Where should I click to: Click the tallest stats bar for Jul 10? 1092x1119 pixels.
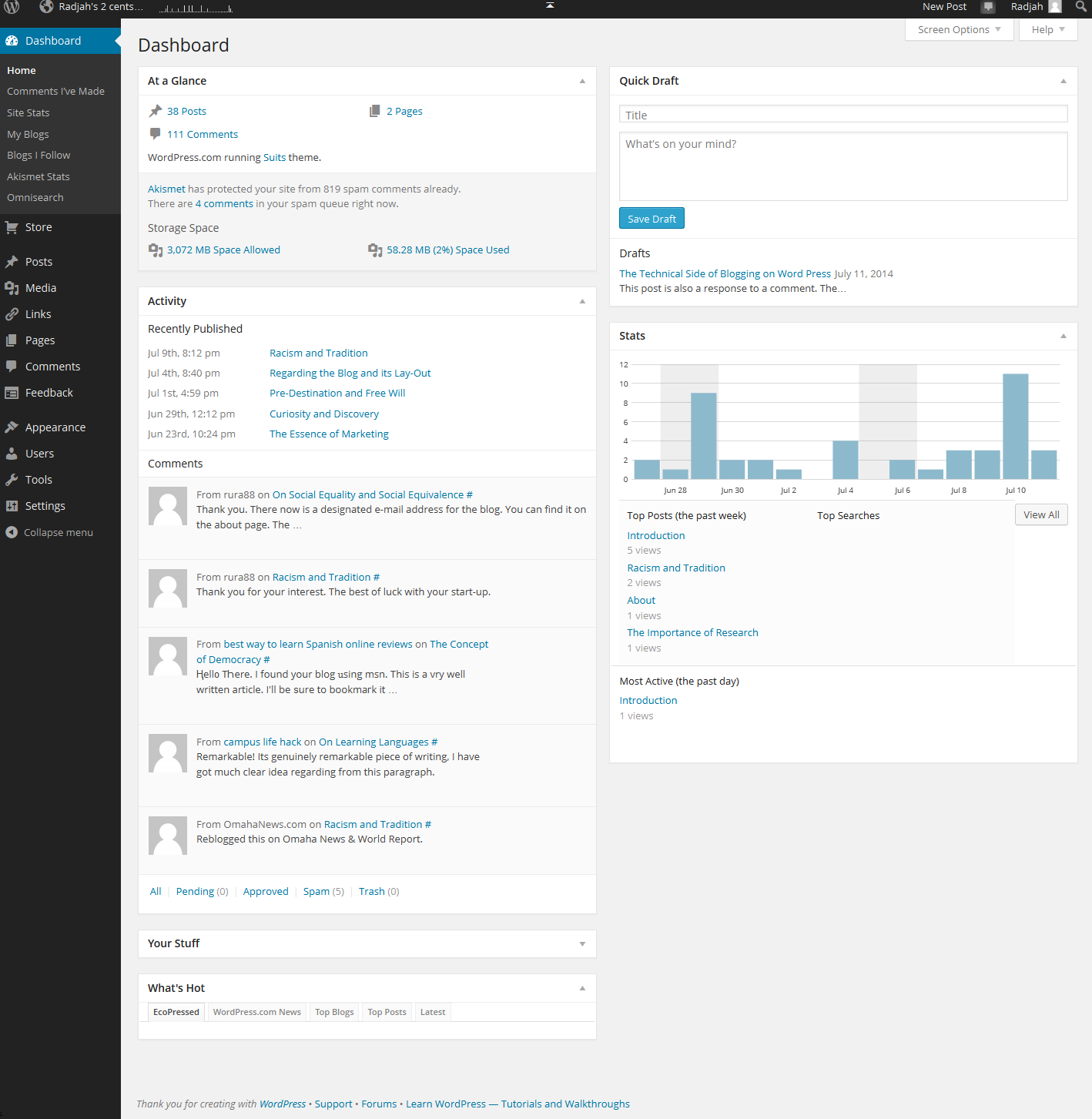click(x=1015, y=426)
